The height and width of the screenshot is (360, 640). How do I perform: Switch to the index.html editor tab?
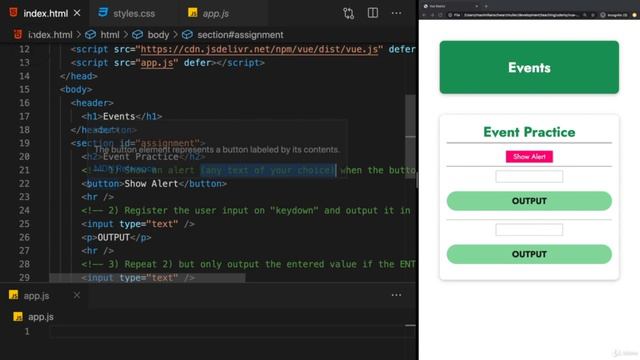45,13
